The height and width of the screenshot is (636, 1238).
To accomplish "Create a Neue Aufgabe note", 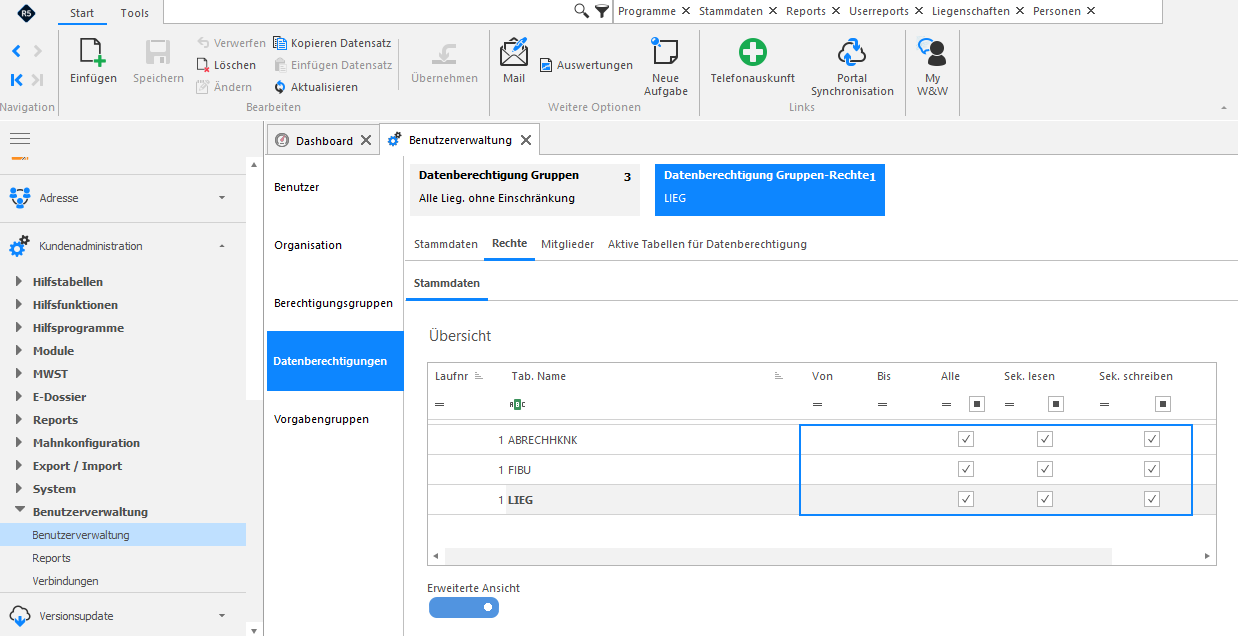I will click(x=665, y=51).
